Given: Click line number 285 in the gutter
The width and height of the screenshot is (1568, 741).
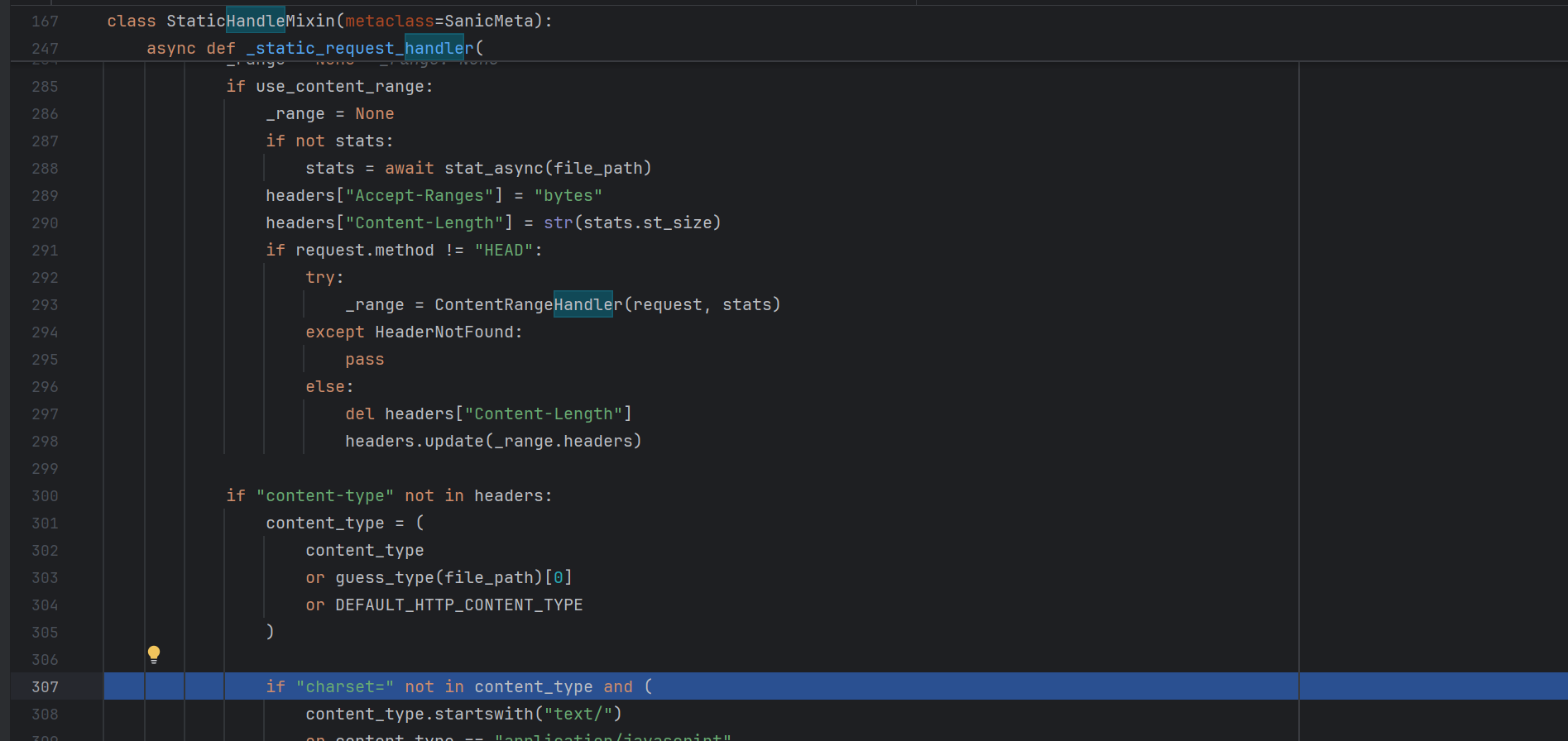Looking at the screenshot, I should click(x=45, y=86).
